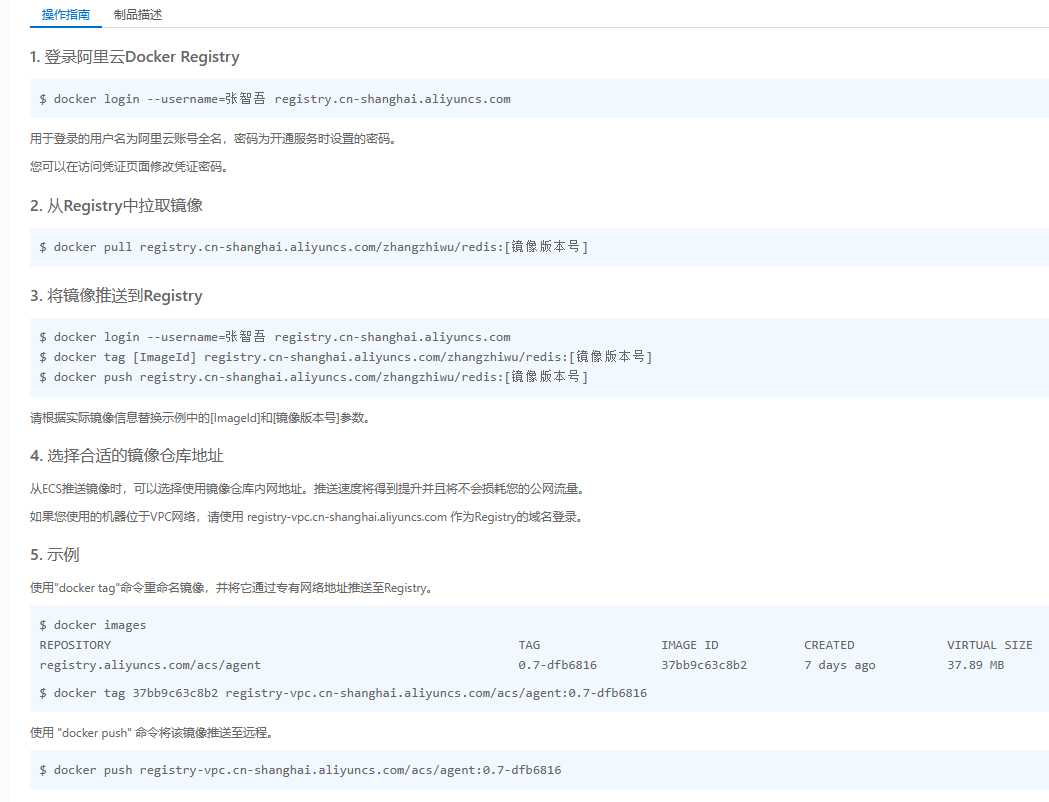Click the text 用于登录的用户名为阿里云账号全名

(126, 138)
